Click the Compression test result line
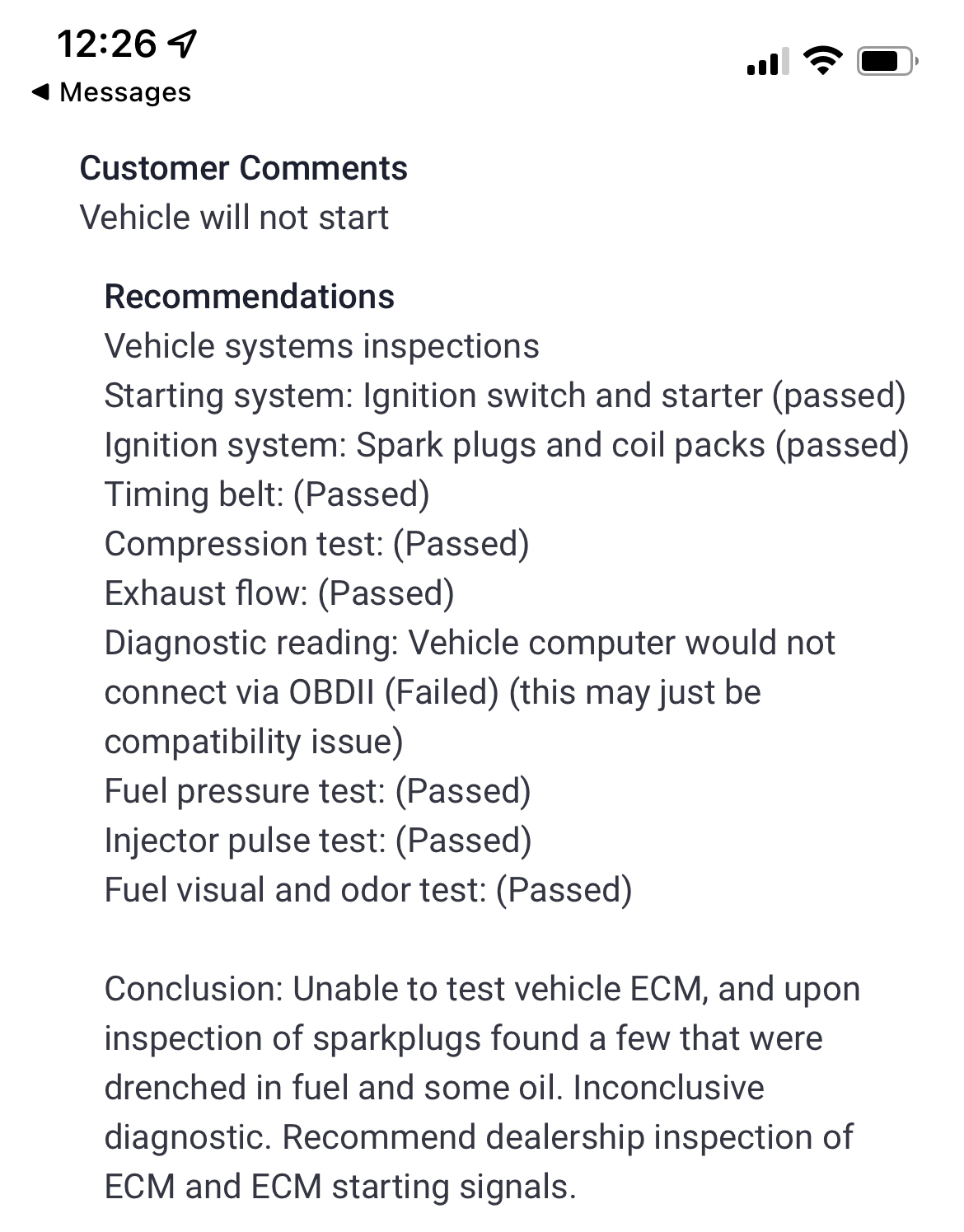Image resolution: width=964 pixels, height=1232 pixels. tap(316, 544)
